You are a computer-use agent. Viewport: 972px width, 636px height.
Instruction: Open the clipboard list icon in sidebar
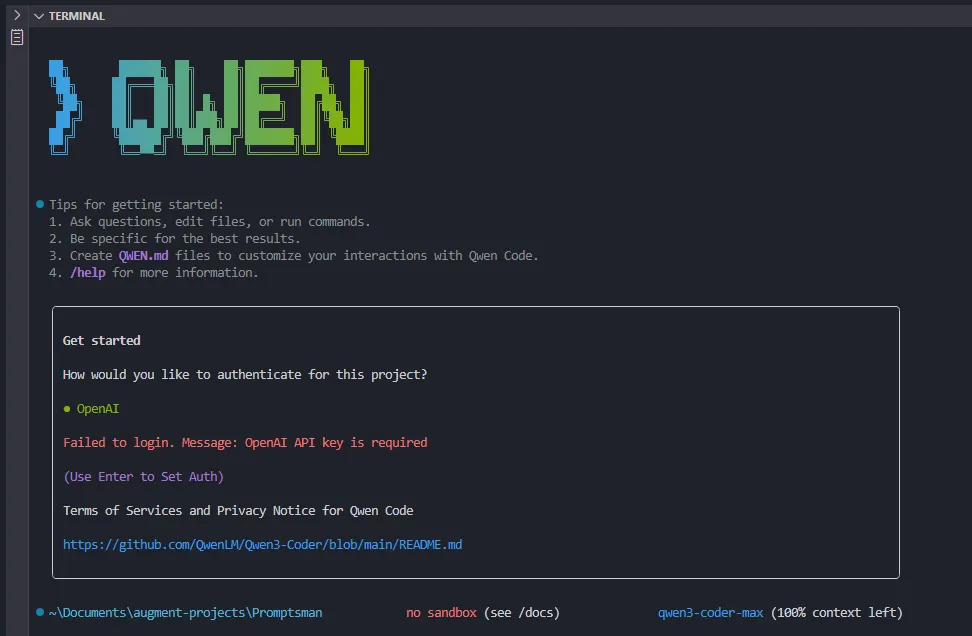point(17,38)
